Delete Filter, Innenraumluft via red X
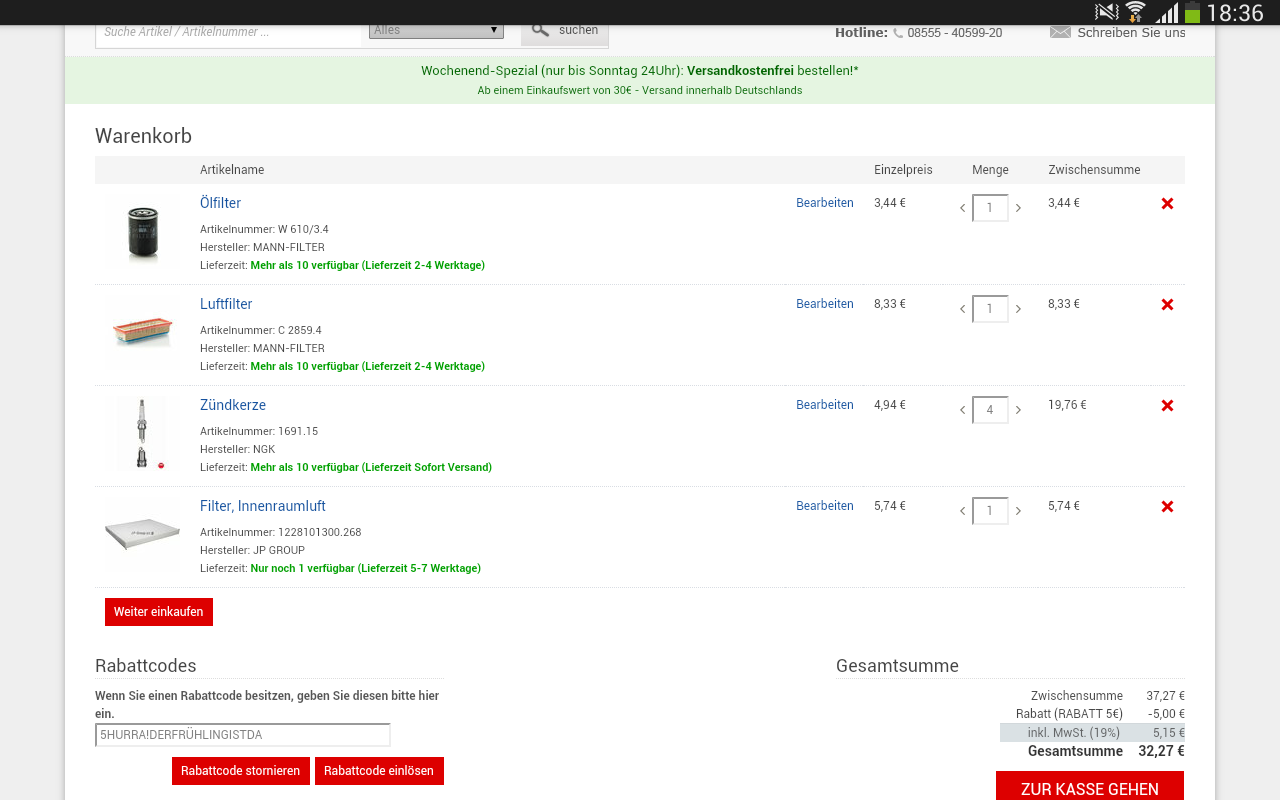This screenshot has height=800, width=1280. (1167, 507)
